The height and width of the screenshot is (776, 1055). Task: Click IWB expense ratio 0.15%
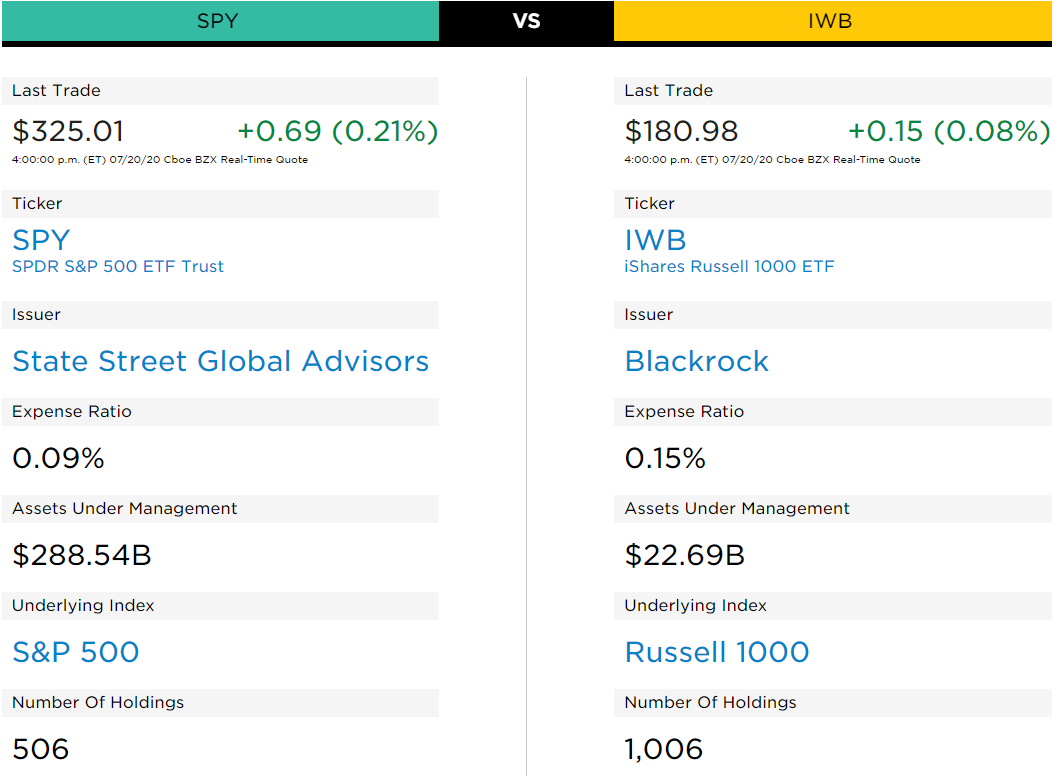(665, 458)
